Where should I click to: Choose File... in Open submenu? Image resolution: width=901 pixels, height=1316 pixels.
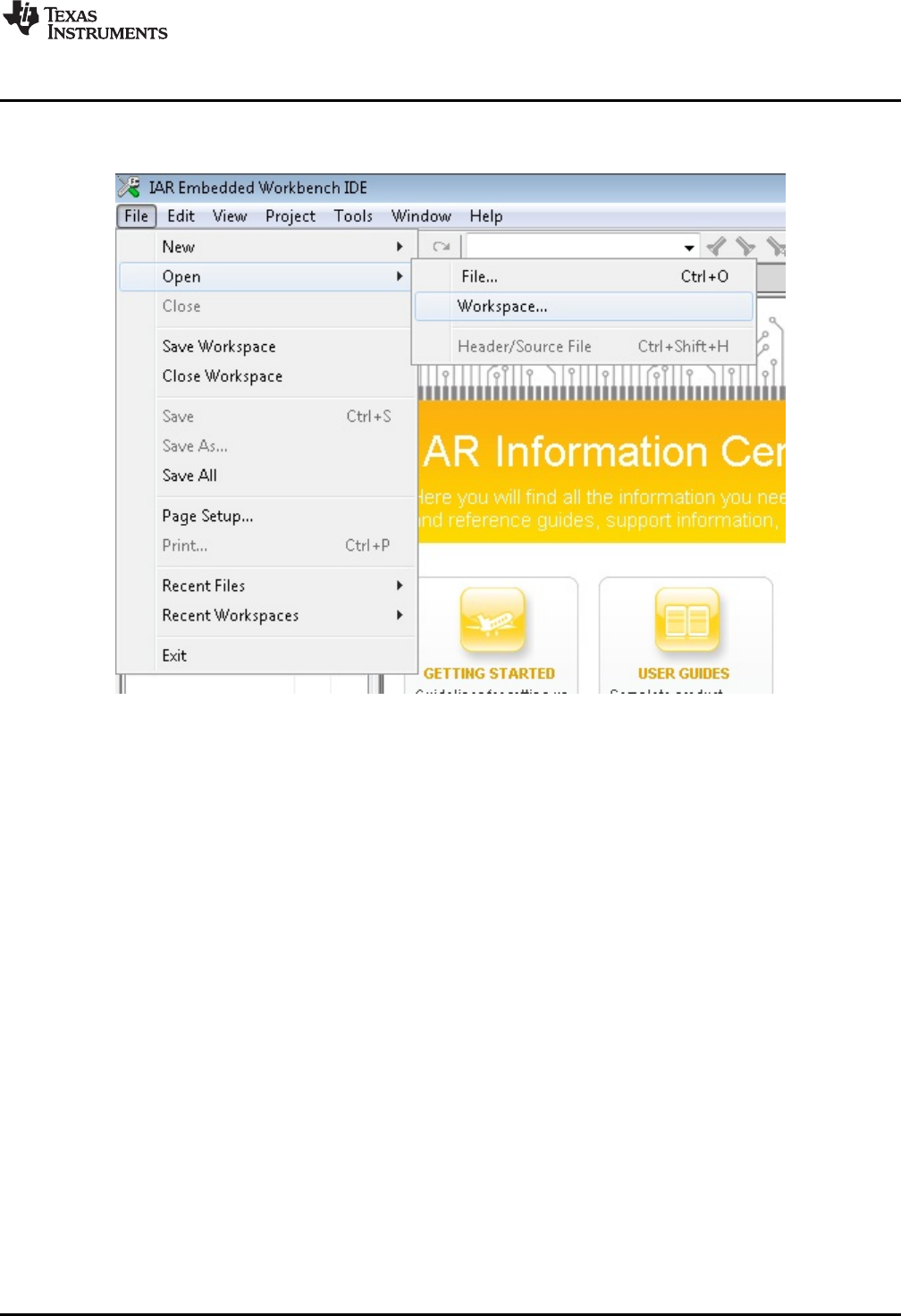(584, 277)
